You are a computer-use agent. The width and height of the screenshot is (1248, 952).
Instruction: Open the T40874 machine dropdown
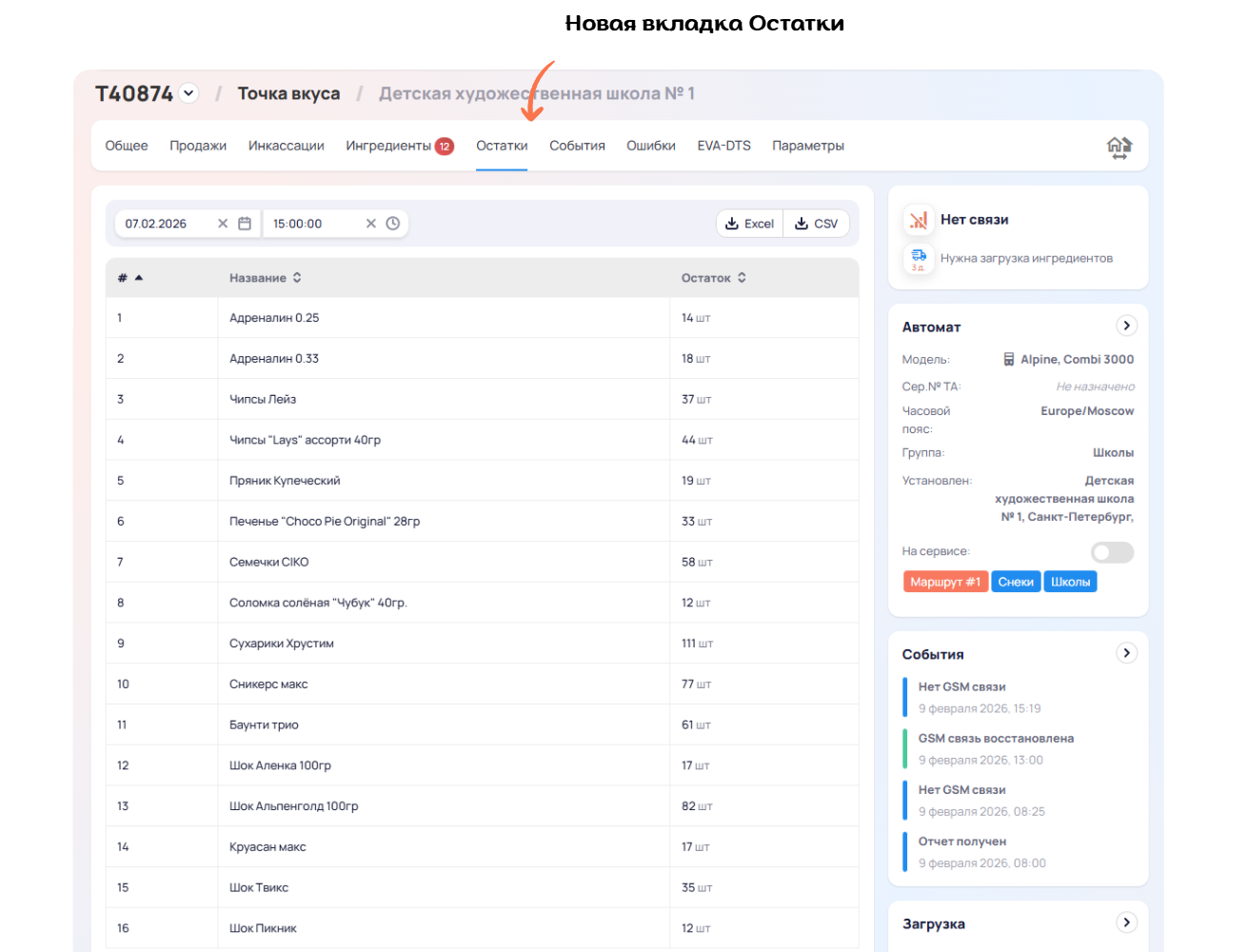coord(188,93)
